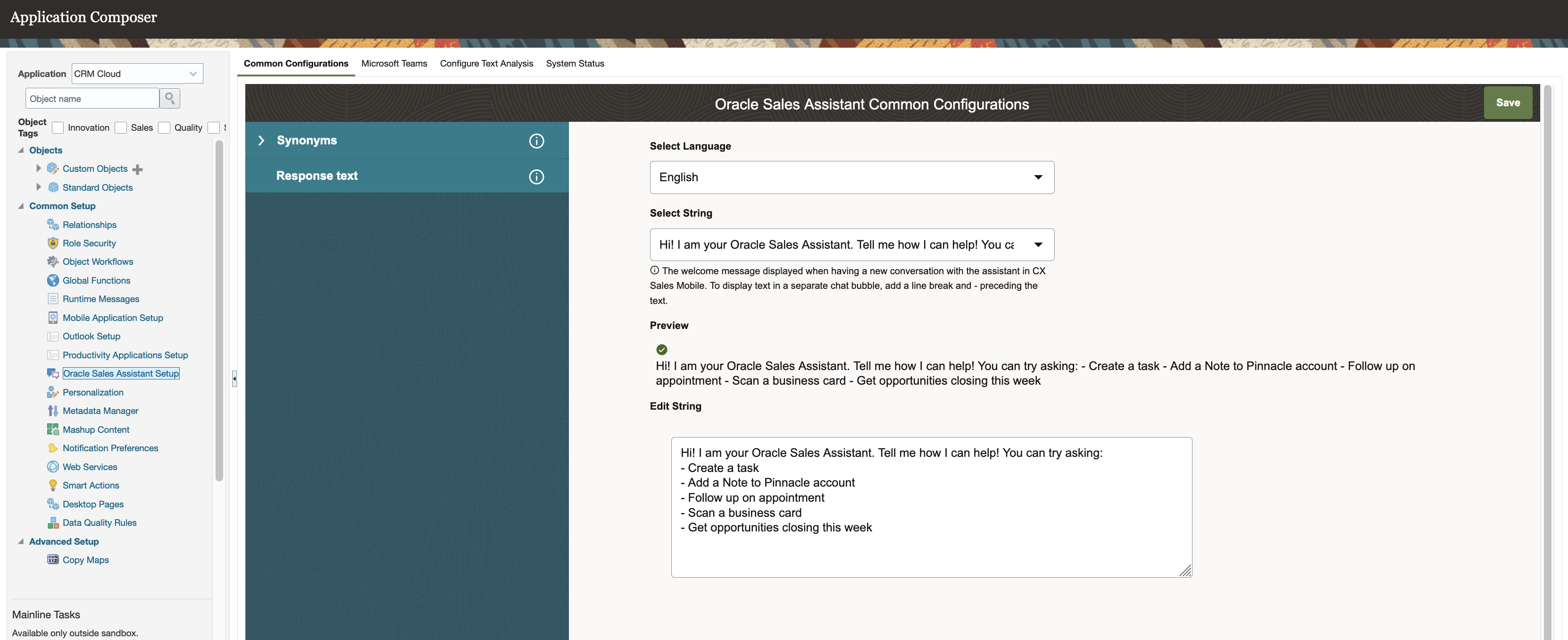Click the Relationships icon
The width and height of the screenshot is (1568, 640).
(x=53, y=225)
